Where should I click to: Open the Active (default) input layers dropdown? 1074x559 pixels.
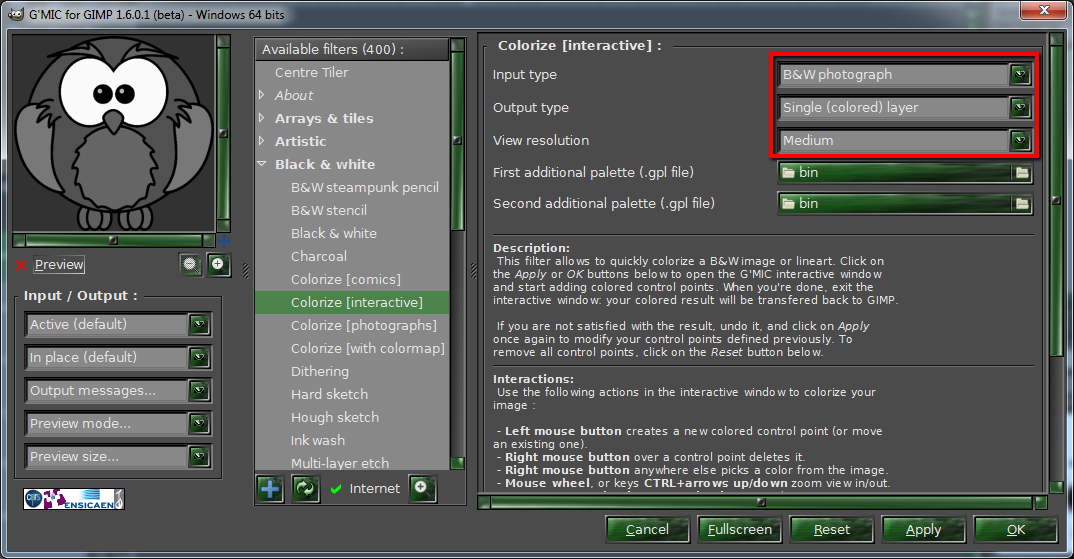click(x=118, y=325)
